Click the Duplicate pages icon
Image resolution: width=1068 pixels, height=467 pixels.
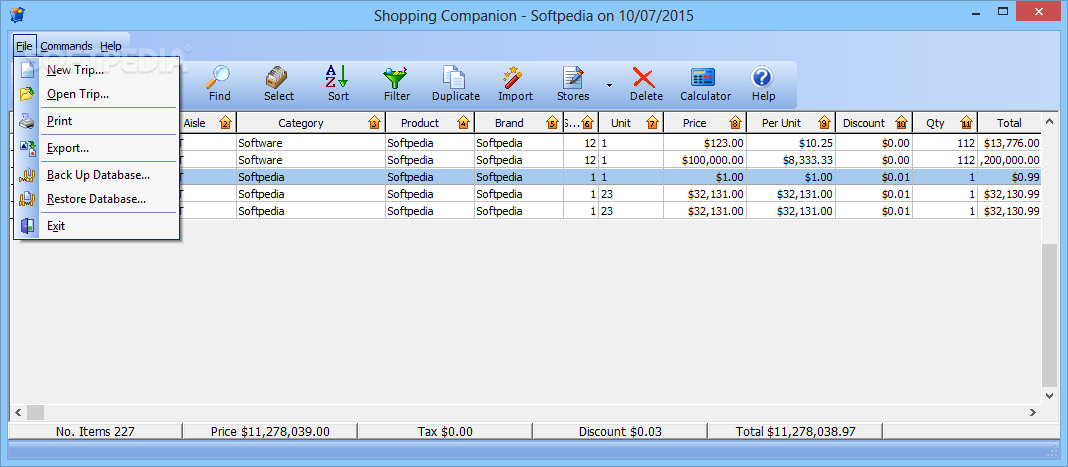click(455, 76)
